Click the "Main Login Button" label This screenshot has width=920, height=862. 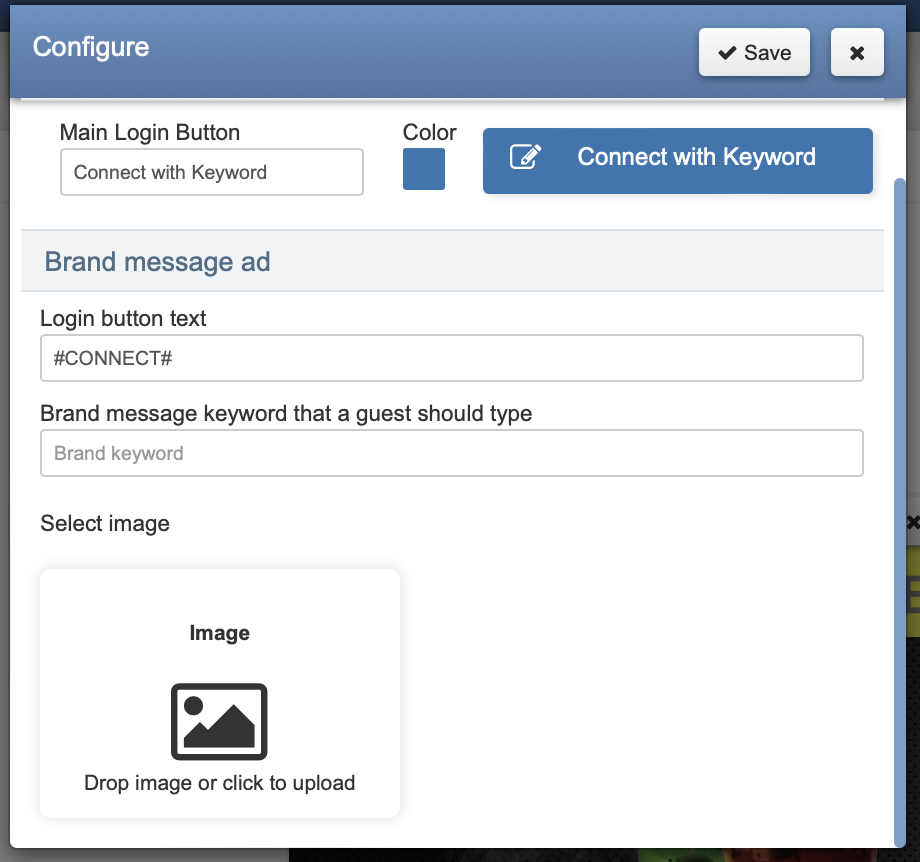point(150,132)
